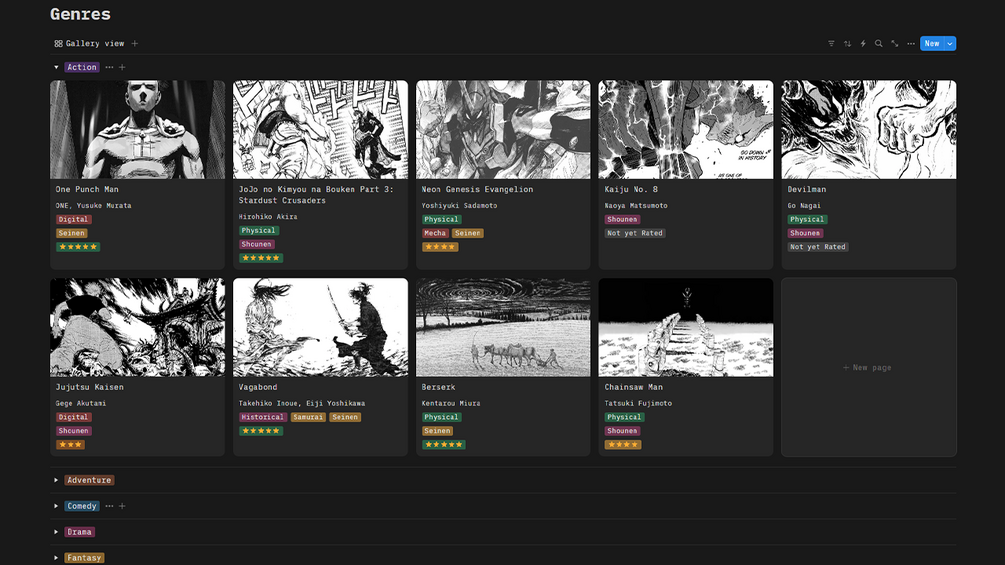Click the One Punch Man title
Image resolution: width=1005 pixels, height=565 pixels.
tap(87, 190)
